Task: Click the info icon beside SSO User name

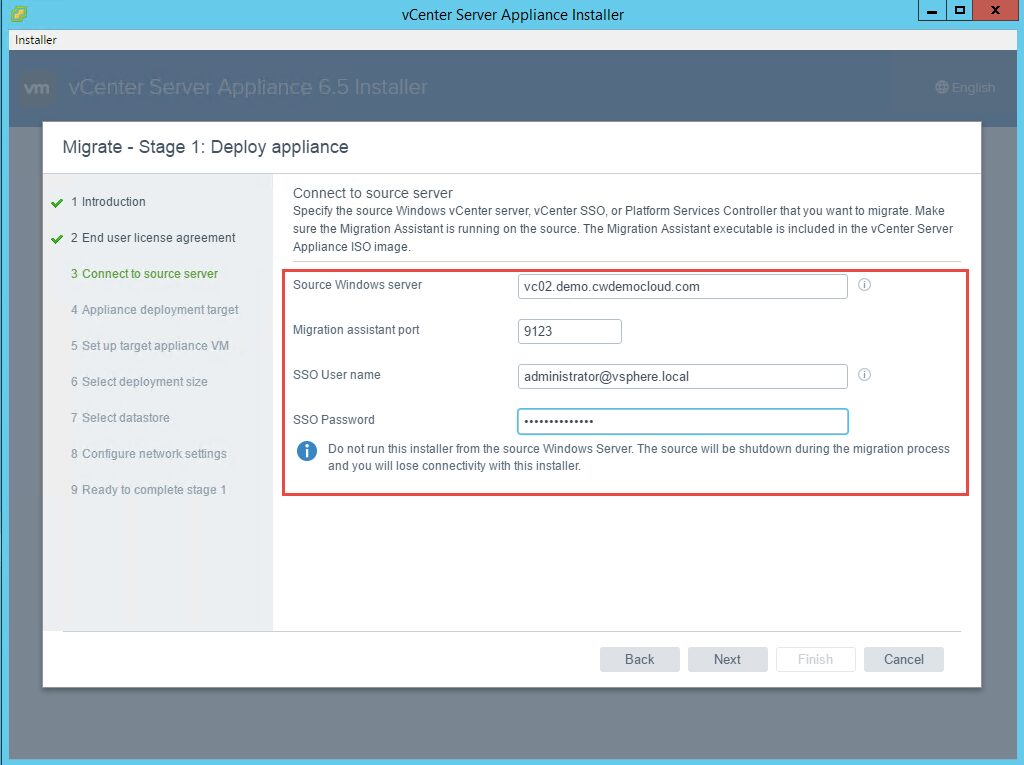Action: [x=864, y=375]
